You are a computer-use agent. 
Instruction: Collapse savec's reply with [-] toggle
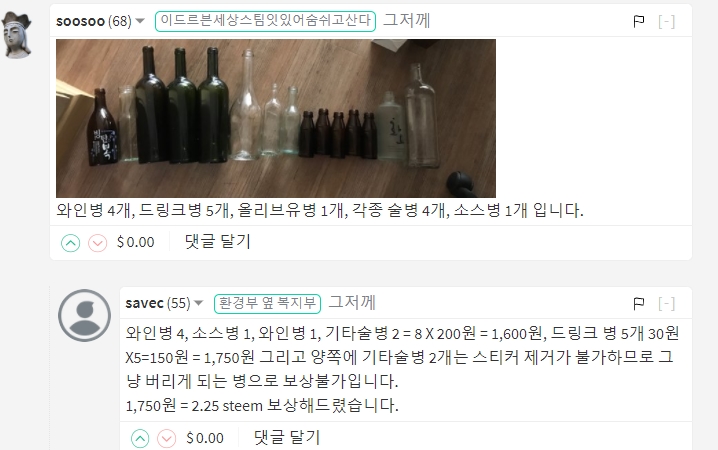(x=666, y=303)
